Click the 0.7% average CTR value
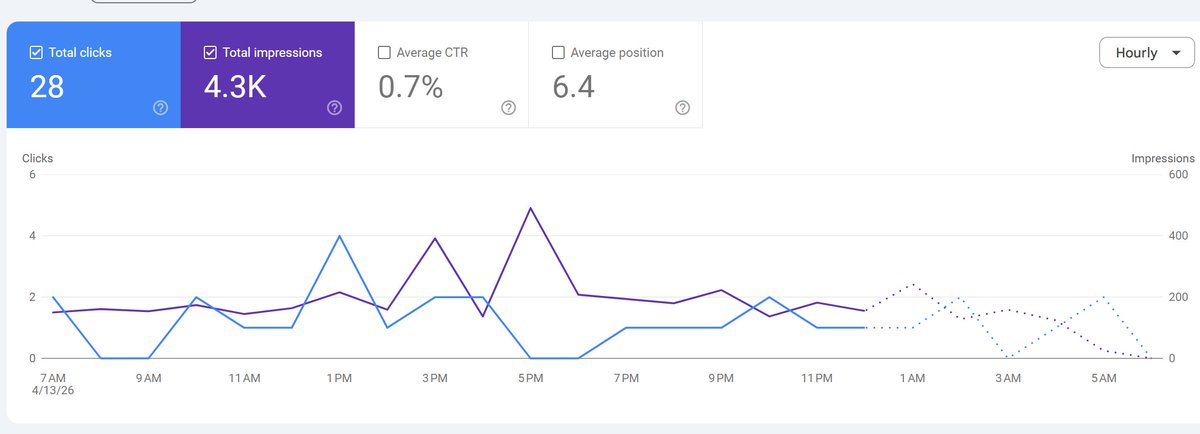1200x434 pixels. 410,87
